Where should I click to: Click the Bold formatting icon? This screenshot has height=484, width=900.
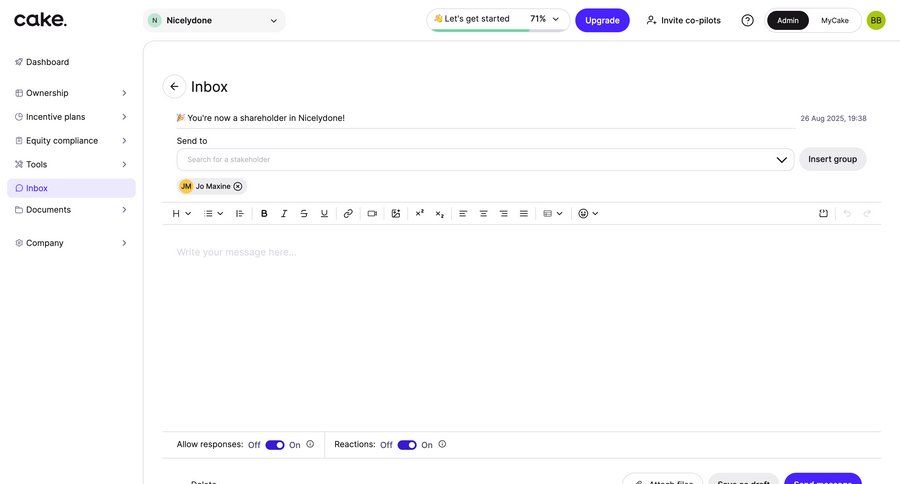click(264, 213)
